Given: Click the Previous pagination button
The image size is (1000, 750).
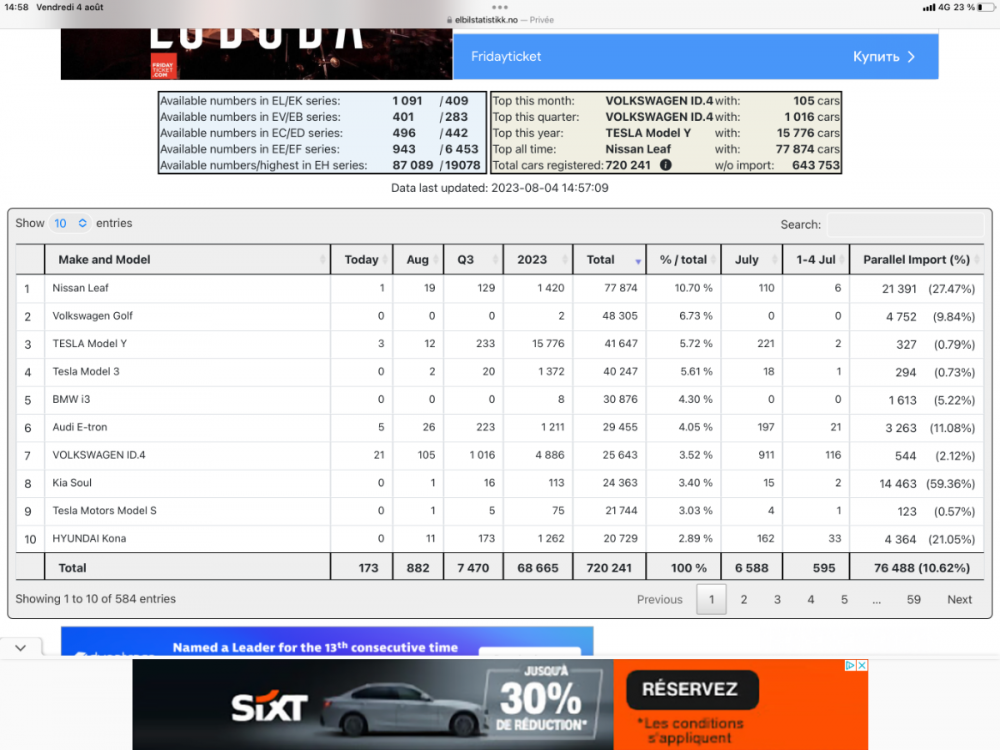Looking at the screenshot, I should click(659, 599).
